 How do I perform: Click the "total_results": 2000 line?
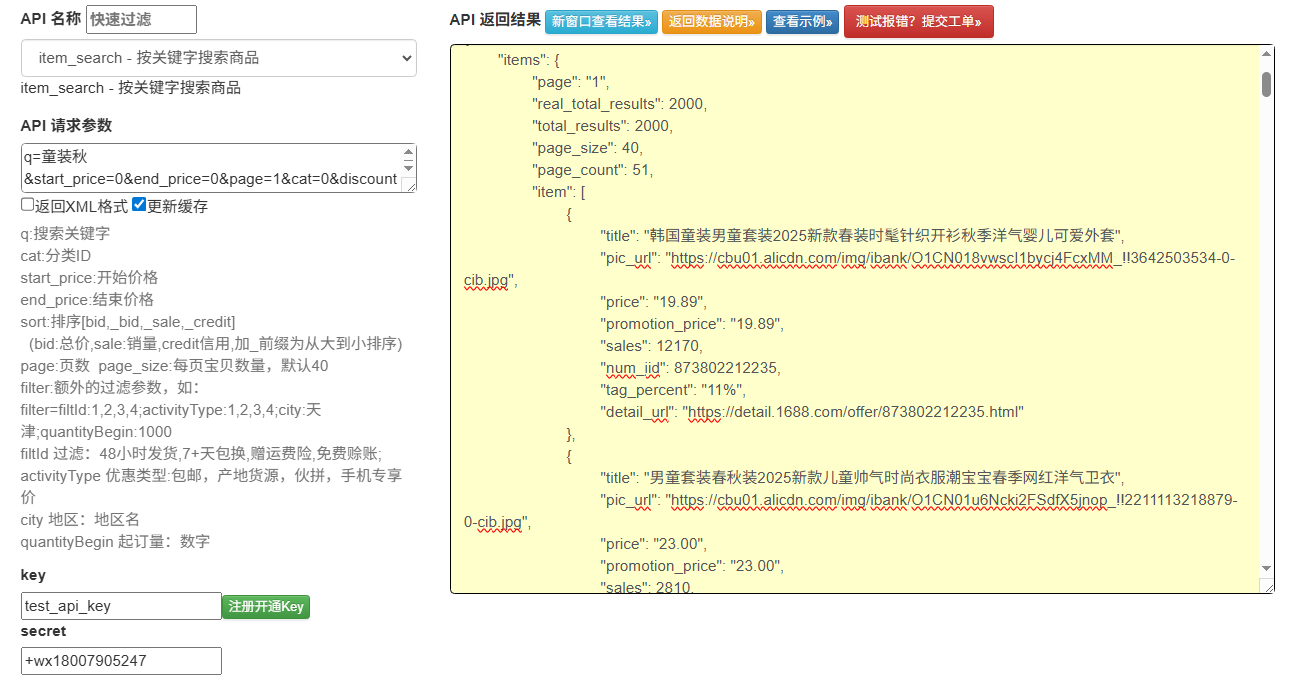click(603, 126)
